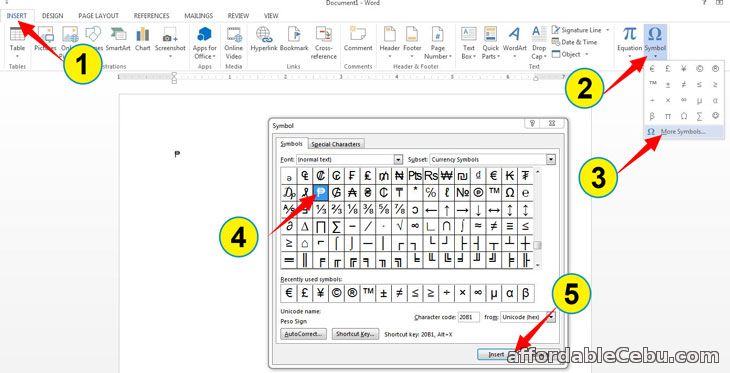The image size is (730, 373).
Task: Expand Signature Line dropdown arrow
Action: pyautogui.click(x=607, y=30)
